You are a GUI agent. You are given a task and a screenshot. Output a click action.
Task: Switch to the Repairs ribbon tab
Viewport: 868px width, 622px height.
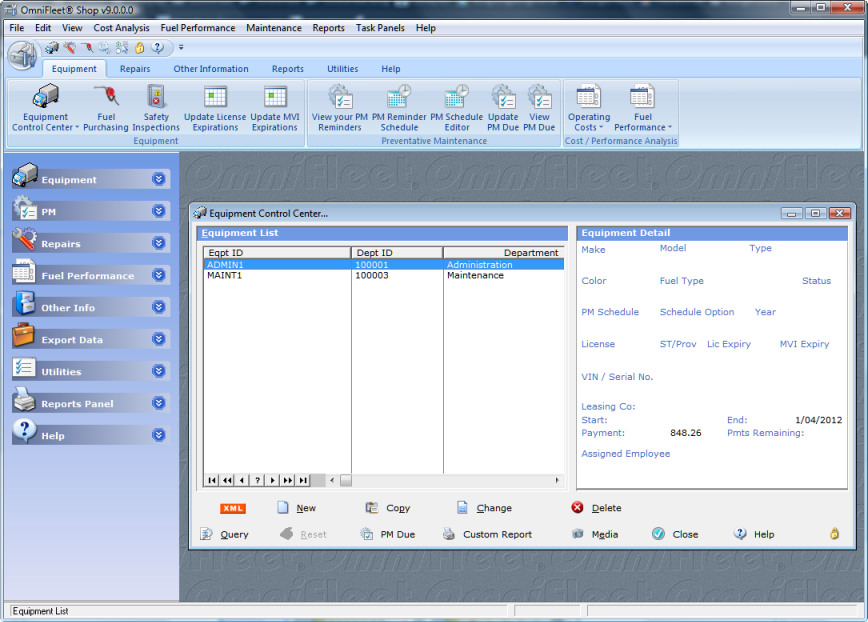[x=135, y=69]
